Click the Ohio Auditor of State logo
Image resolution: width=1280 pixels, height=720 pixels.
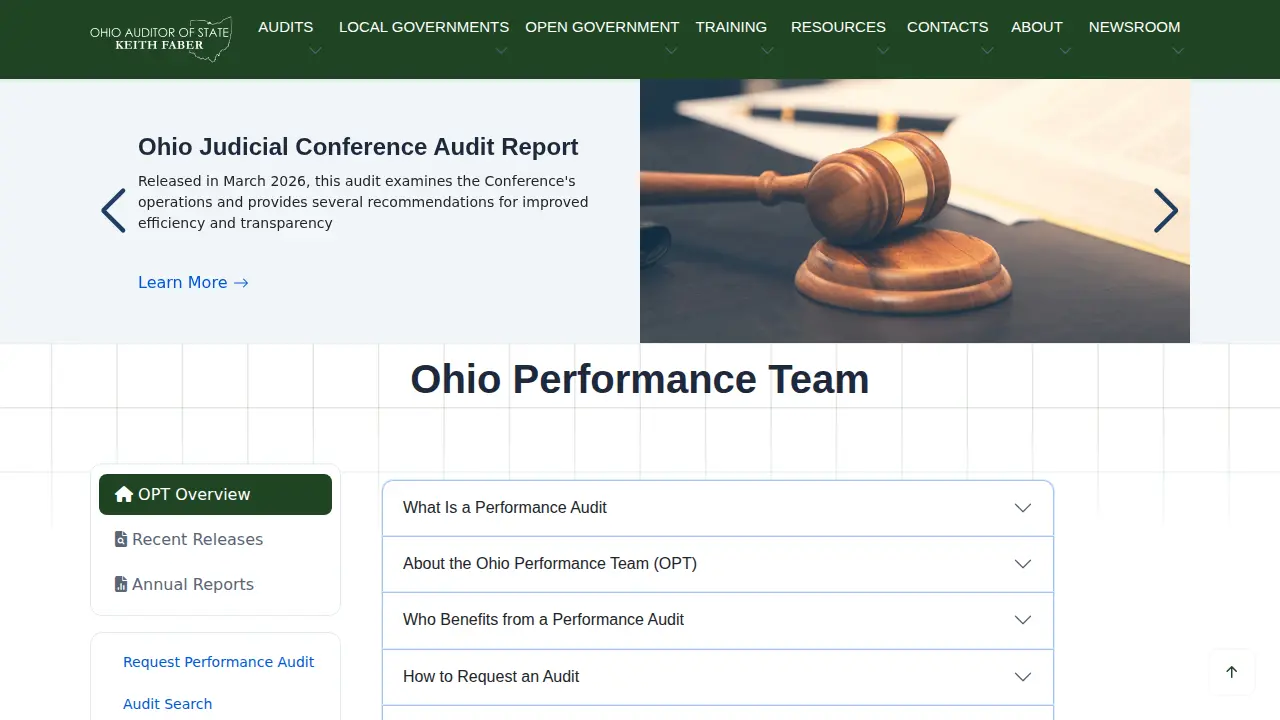coord(161,39)
